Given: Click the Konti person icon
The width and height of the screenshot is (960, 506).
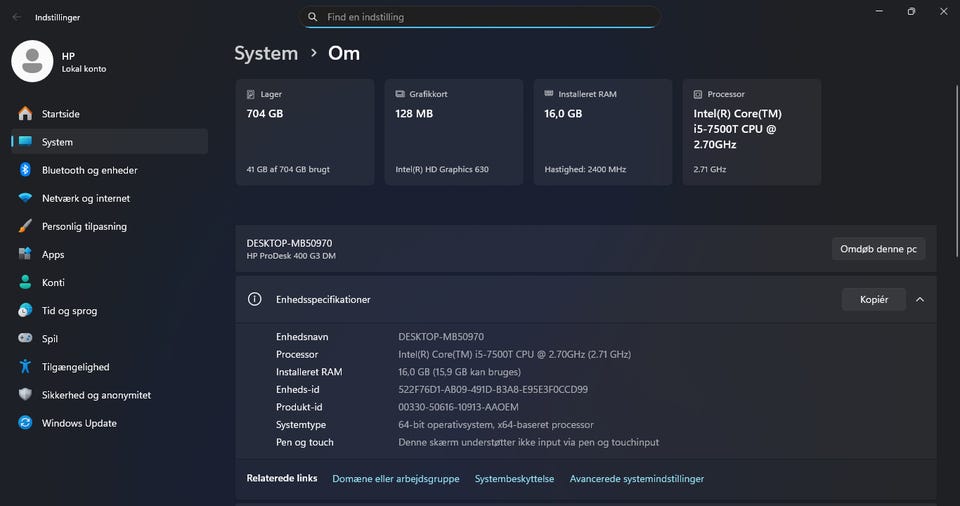Looking at the screenshot, I should [25, 282].
